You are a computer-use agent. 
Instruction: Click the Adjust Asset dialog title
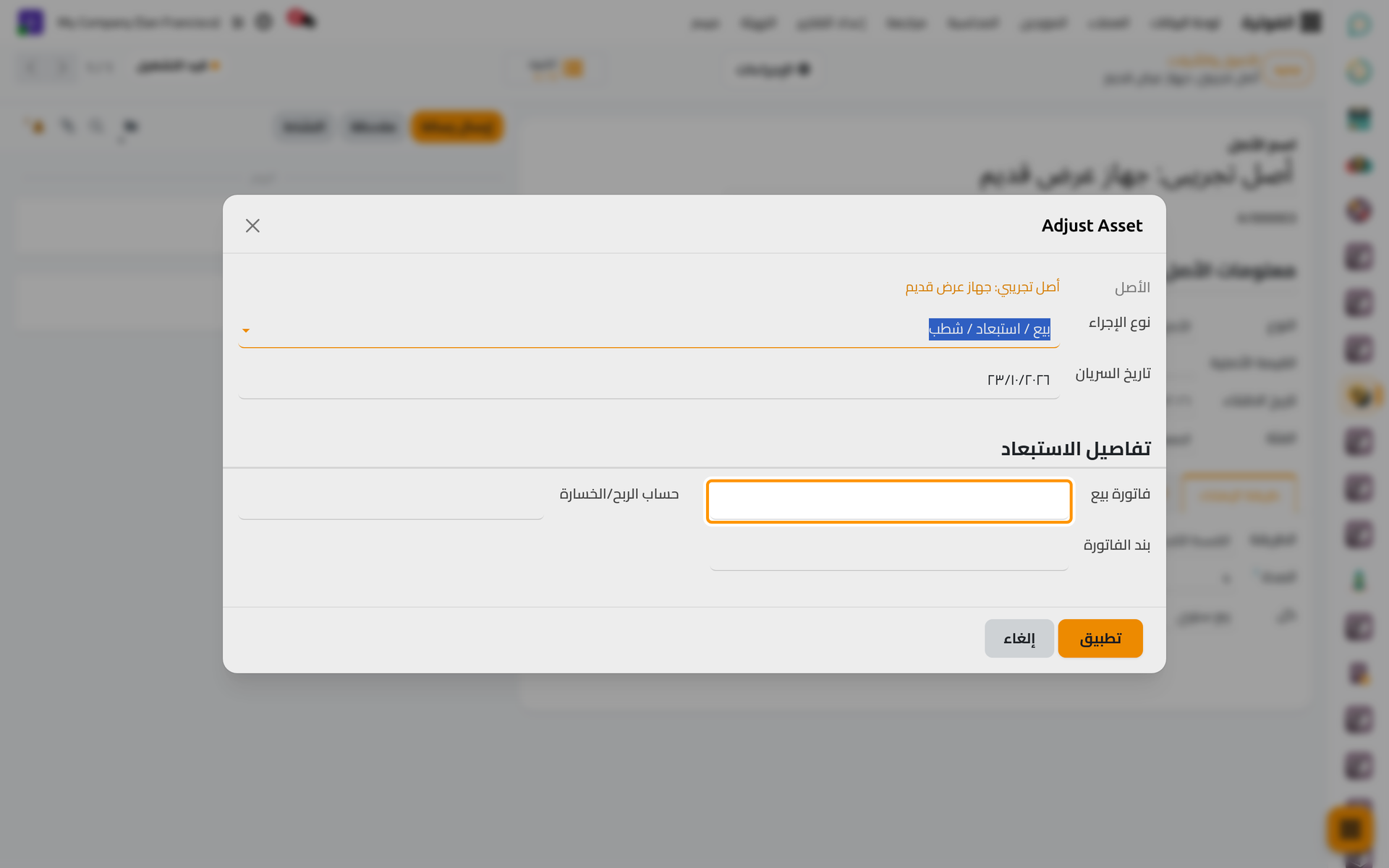pyautogui.click(x=1092, y=226)
